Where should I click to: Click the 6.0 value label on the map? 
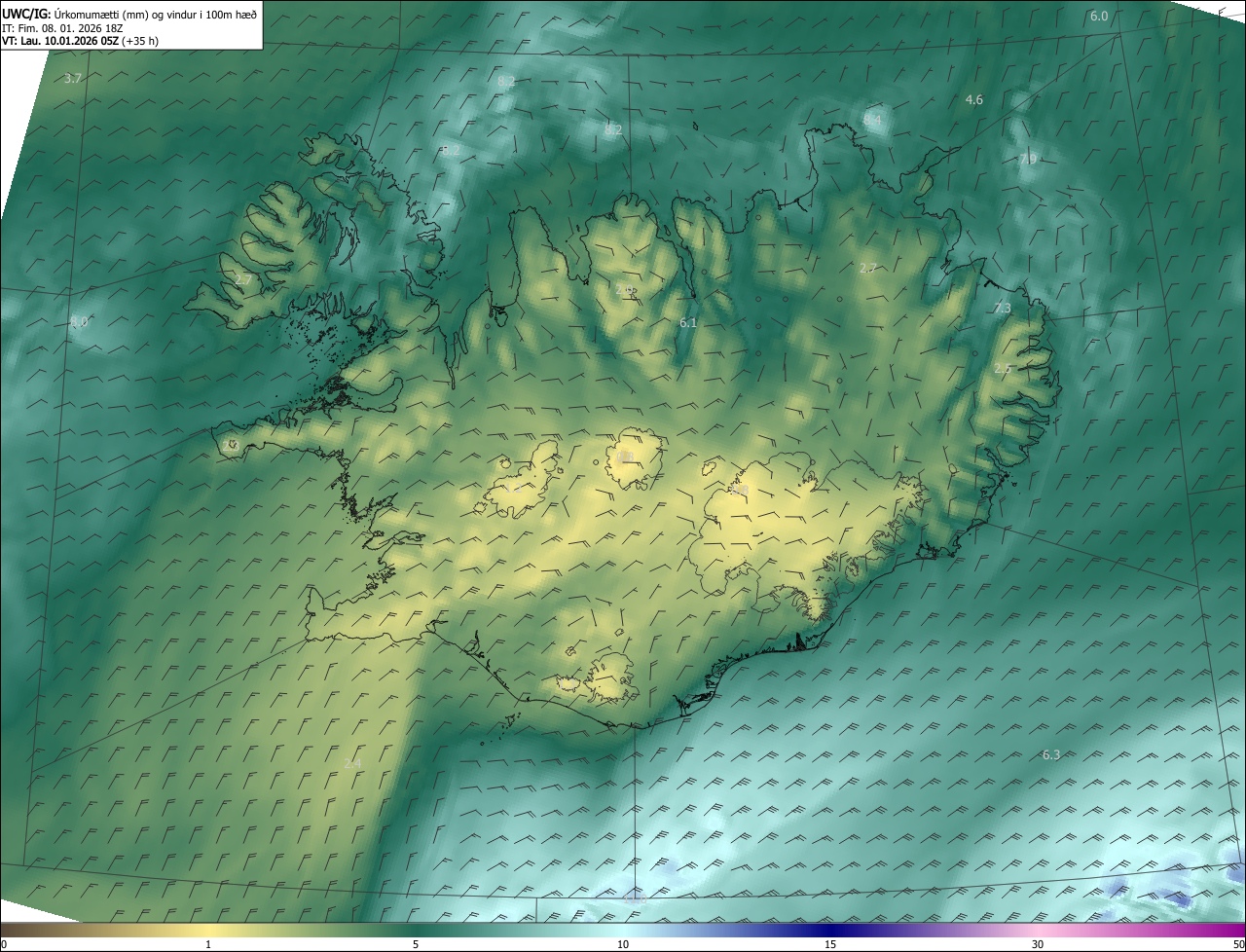1099,17
